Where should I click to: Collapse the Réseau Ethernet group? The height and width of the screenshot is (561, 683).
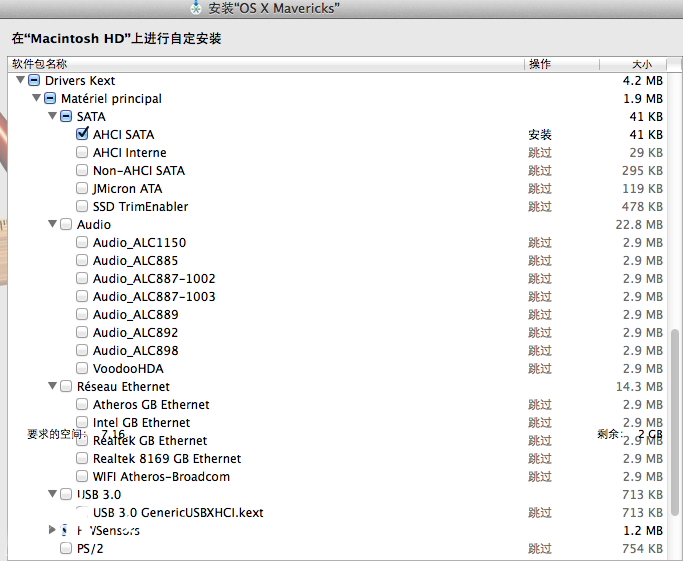(53, 386)
